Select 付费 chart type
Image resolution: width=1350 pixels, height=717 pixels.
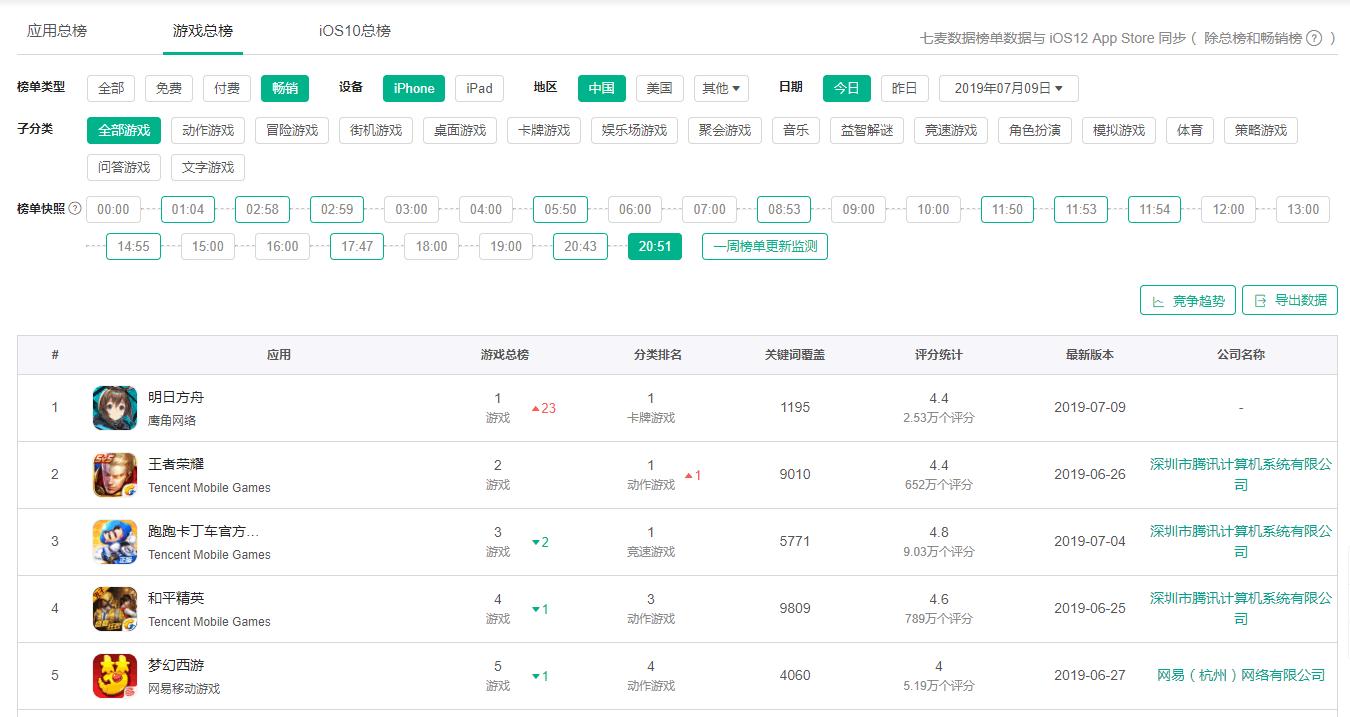(x=227, y=88)
